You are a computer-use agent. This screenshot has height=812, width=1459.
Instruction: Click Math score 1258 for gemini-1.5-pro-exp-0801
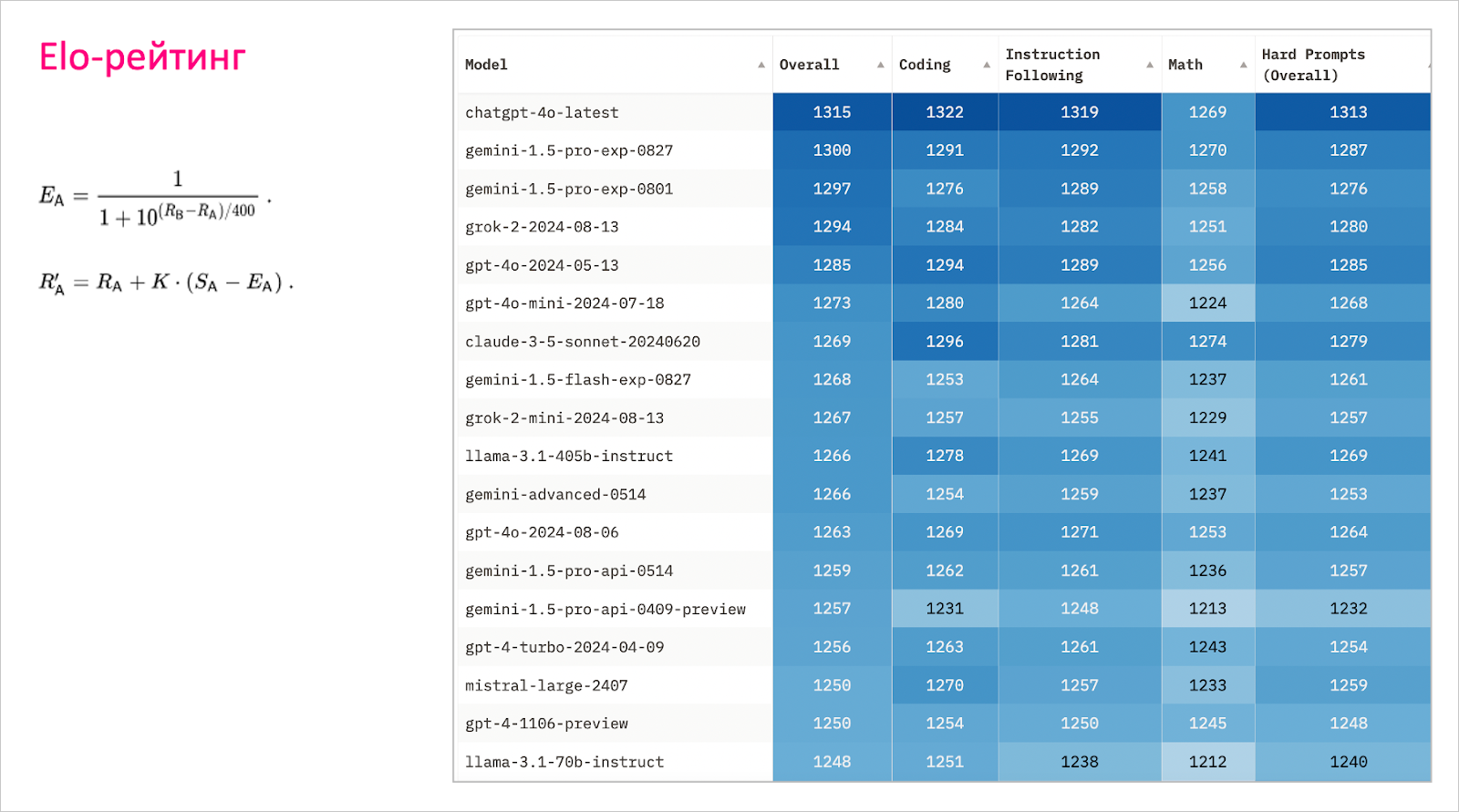click(1207, 189)
